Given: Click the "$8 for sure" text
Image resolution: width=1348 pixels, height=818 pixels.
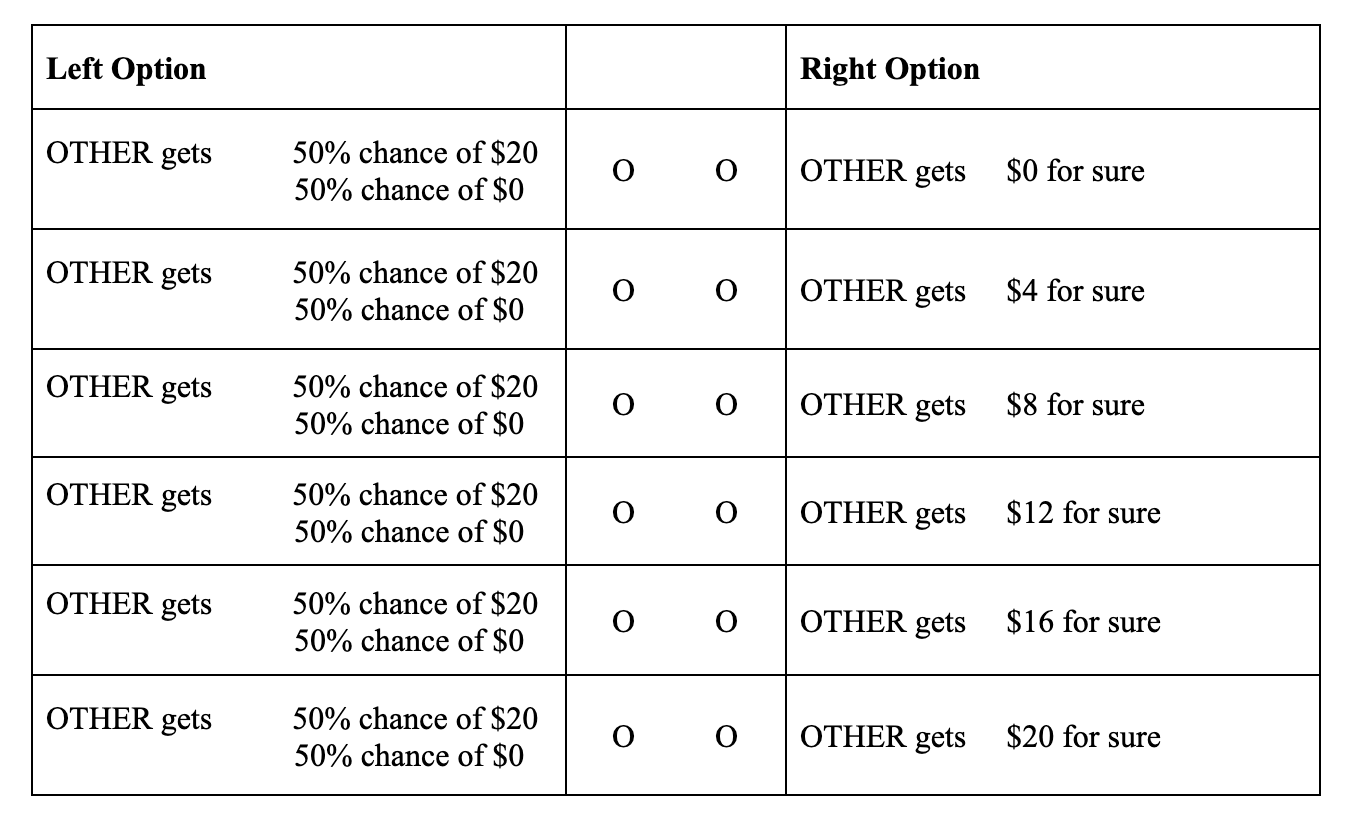Looking at the screenshot, I should [x=1075, y=405].
